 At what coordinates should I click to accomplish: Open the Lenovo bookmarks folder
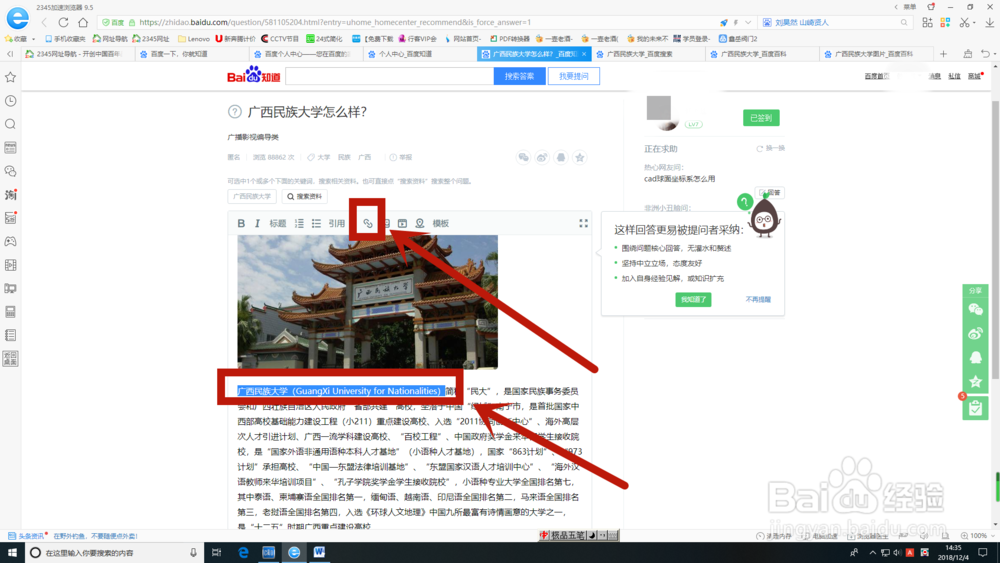[194, 39]
